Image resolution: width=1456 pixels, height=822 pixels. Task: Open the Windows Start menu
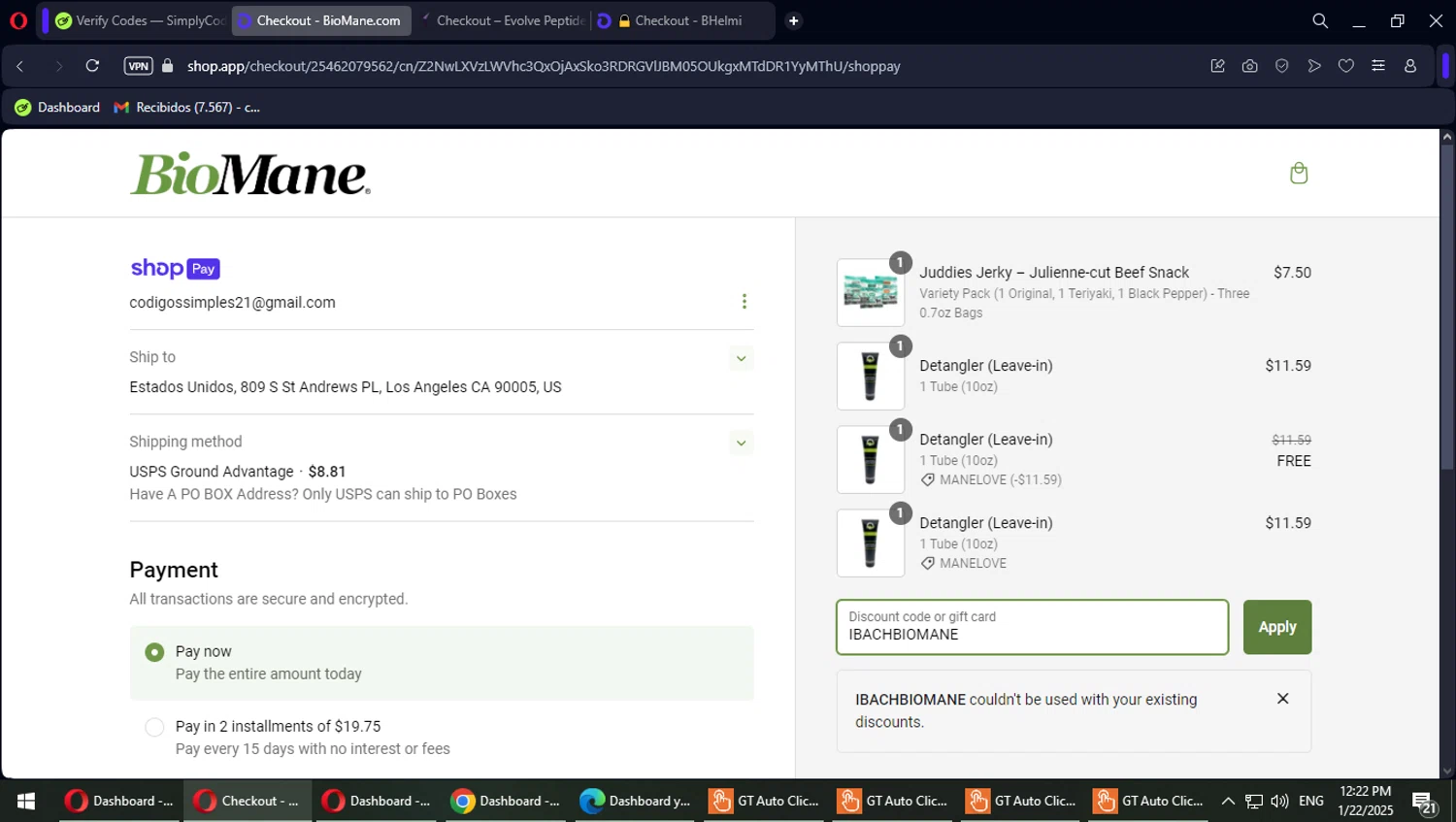click(26, 801)
